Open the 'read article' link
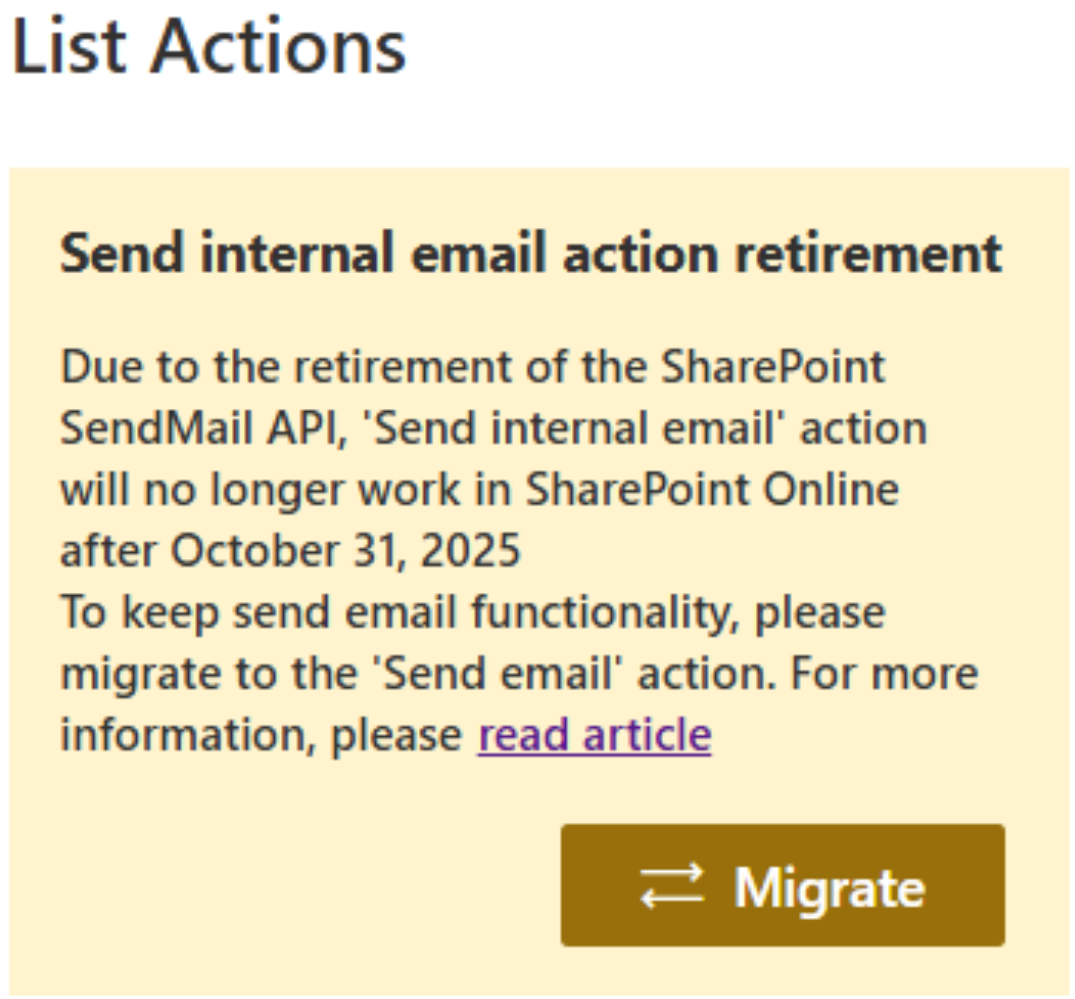The height and width of the screenshot is (999, 1075). [594, 734]
